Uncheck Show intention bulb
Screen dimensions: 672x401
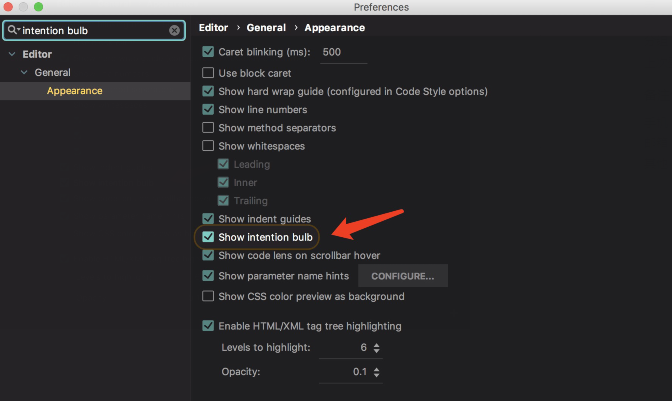(x=208, y=238)
